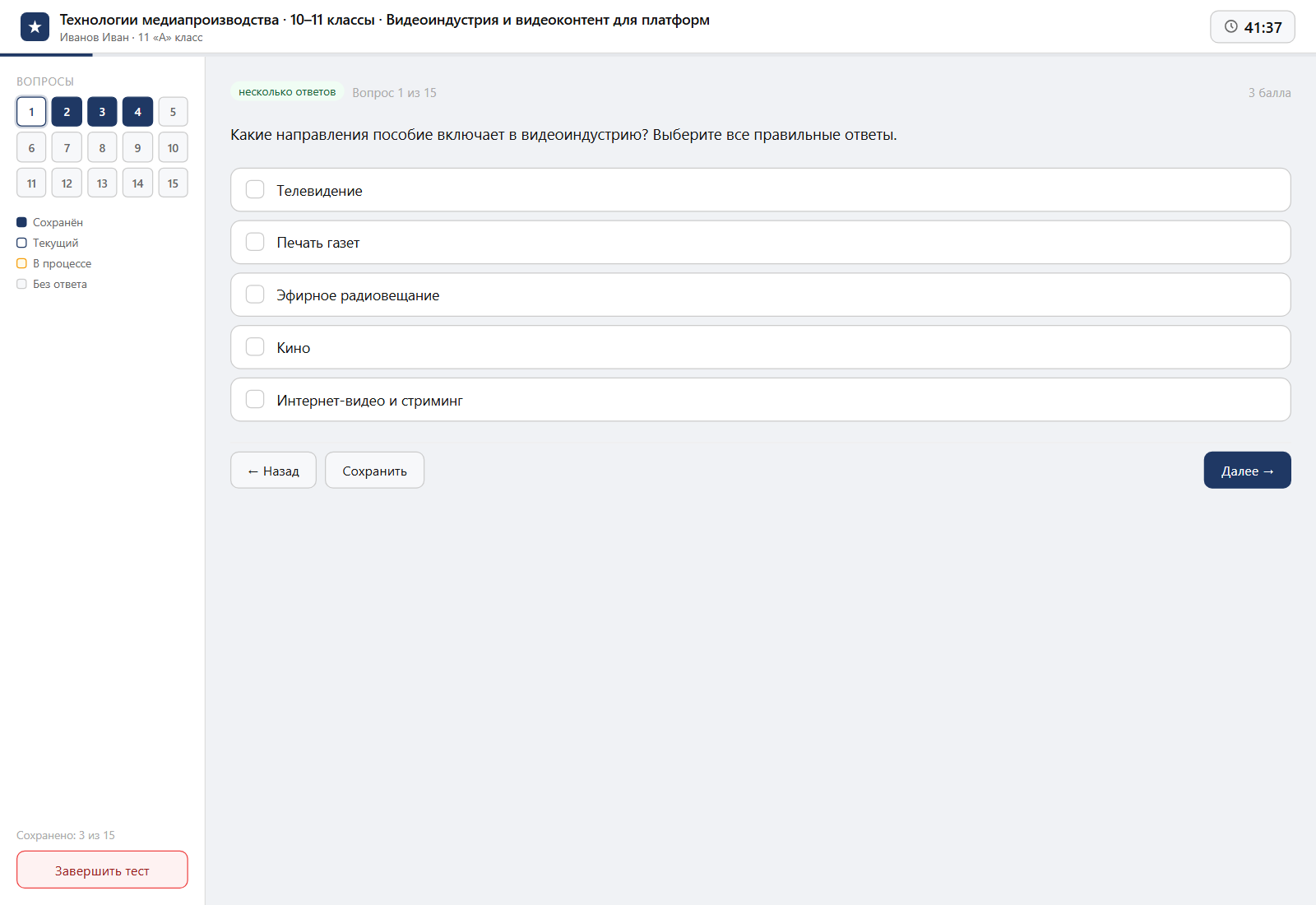
Task: Click the clock icon beside the timer
Action: click(x=1231, y=26)
